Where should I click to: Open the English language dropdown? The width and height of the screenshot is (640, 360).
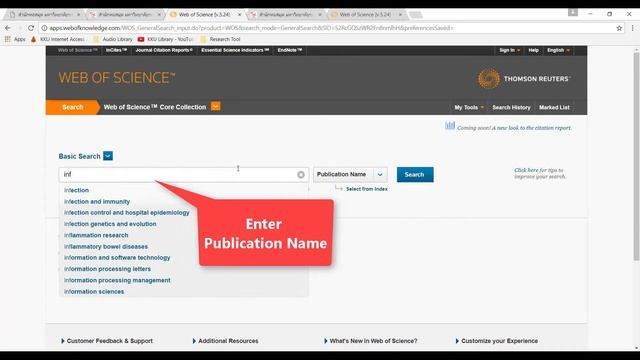click(x=558, y=50)
